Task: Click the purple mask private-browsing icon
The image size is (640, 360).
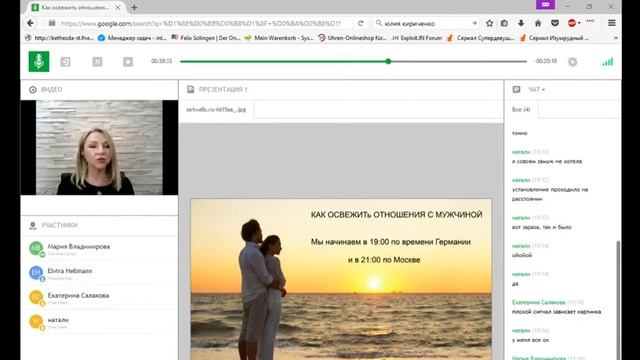Action: click(545, 4)
